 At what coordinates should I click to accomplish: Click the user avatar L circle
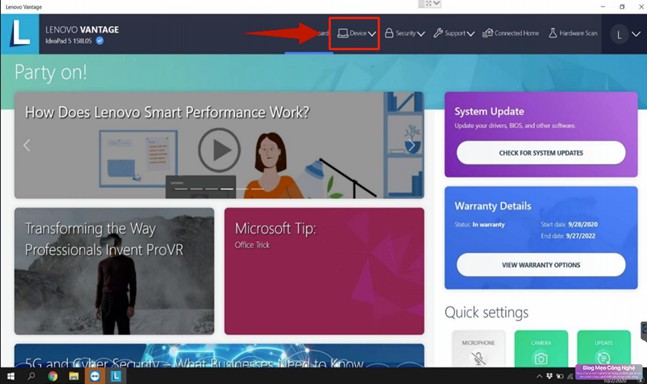point(619,35)
